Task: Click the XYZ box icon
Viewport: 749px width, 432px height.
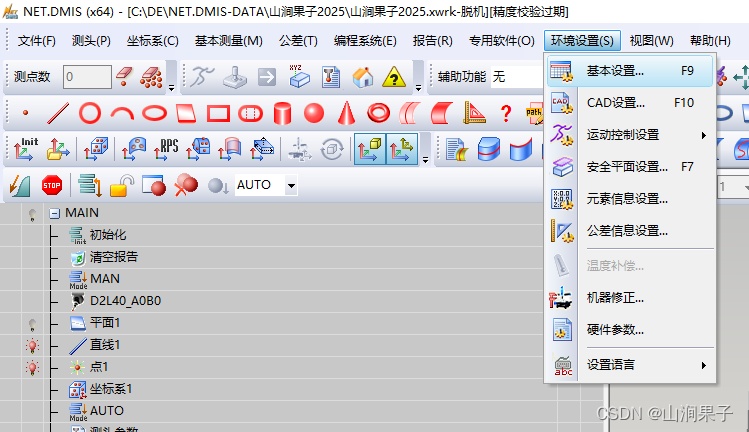Action: 299,76
